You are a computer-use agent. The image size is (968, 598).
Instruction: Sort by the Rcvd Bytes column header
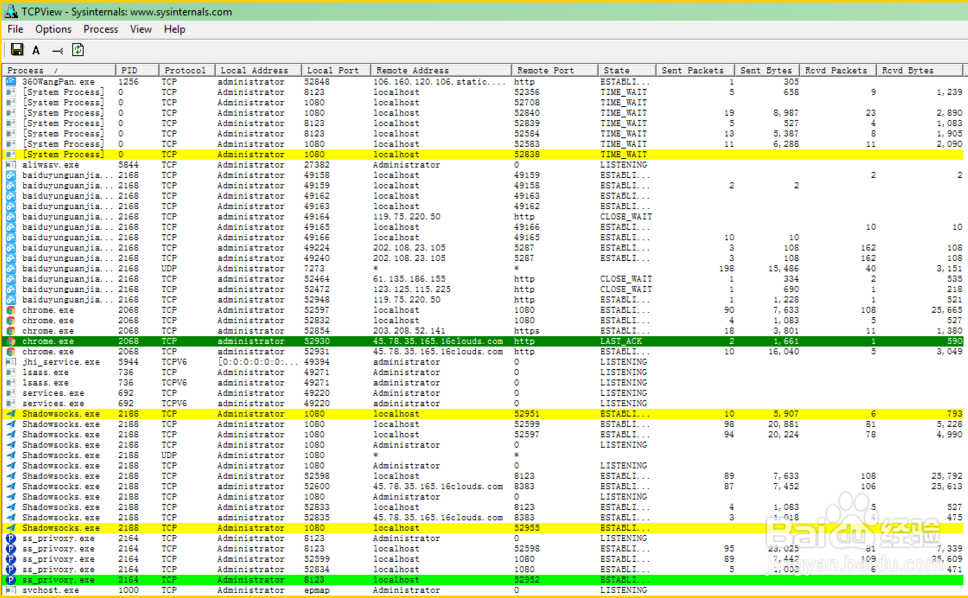coord(919,70)
